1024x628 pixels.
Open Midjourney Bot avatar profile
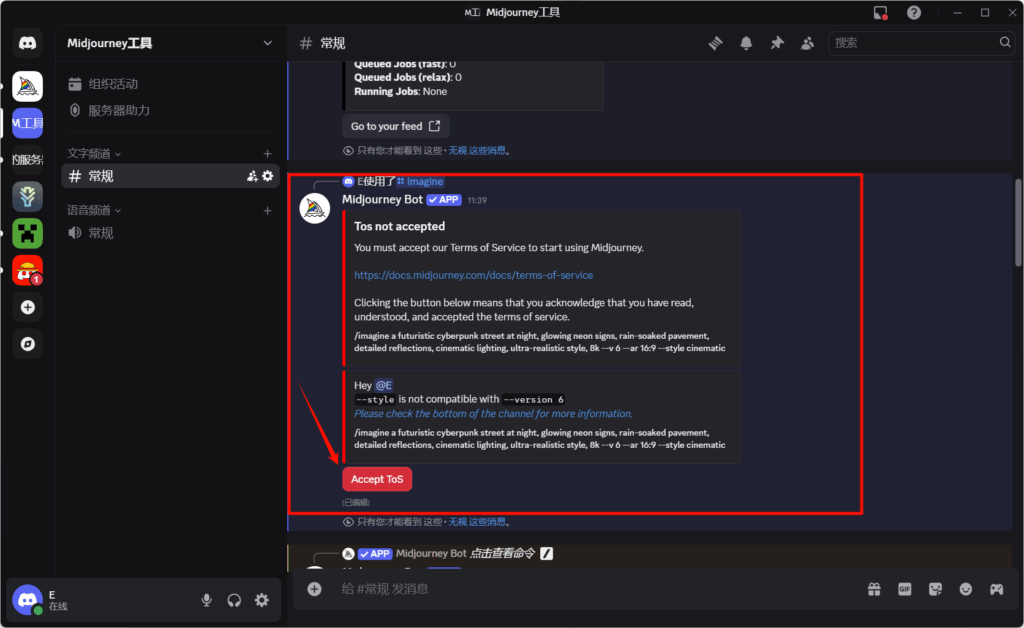[x=314, y=208]
